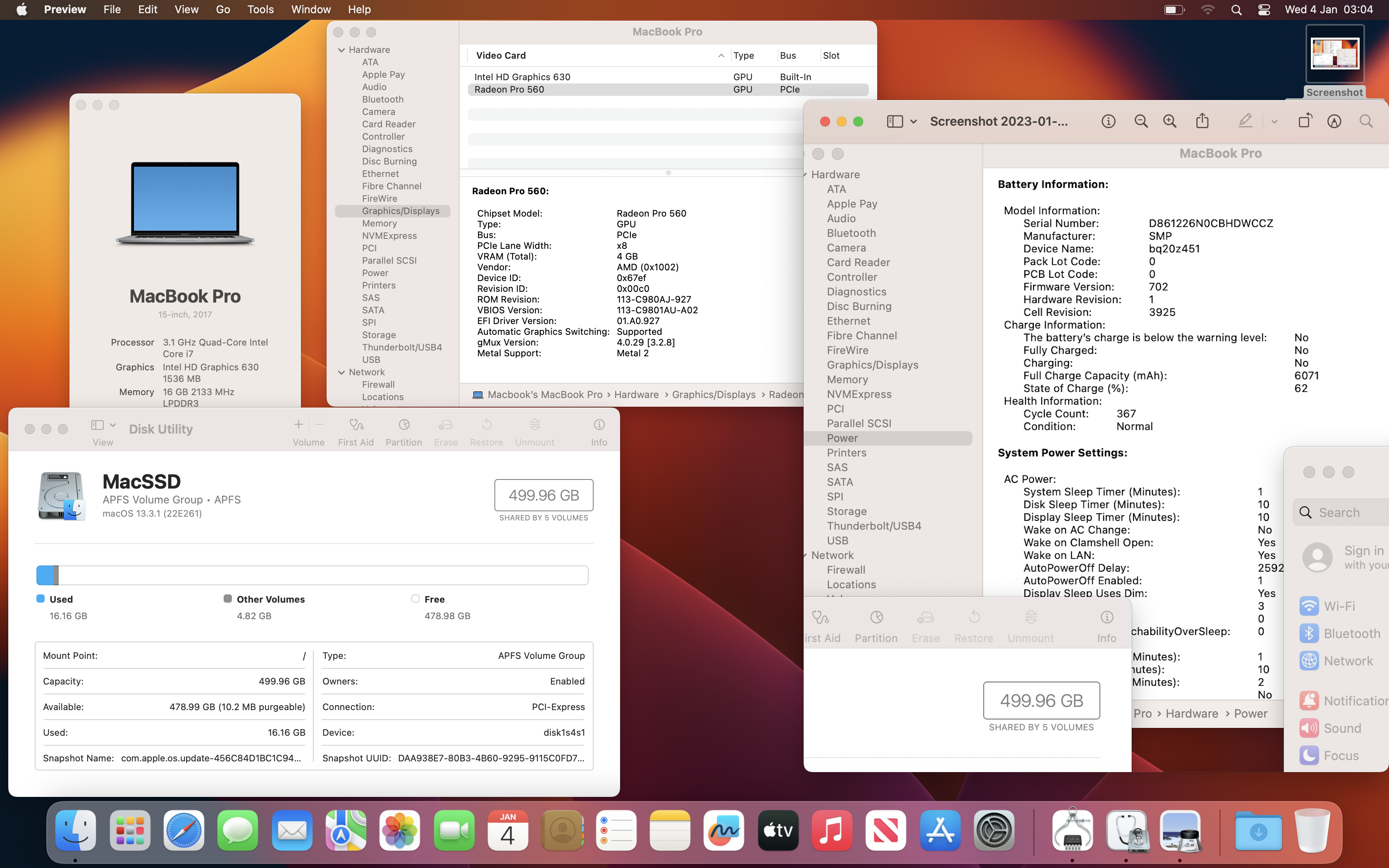Select the Radeon Pro 560 table row

(x=668, y=90)
